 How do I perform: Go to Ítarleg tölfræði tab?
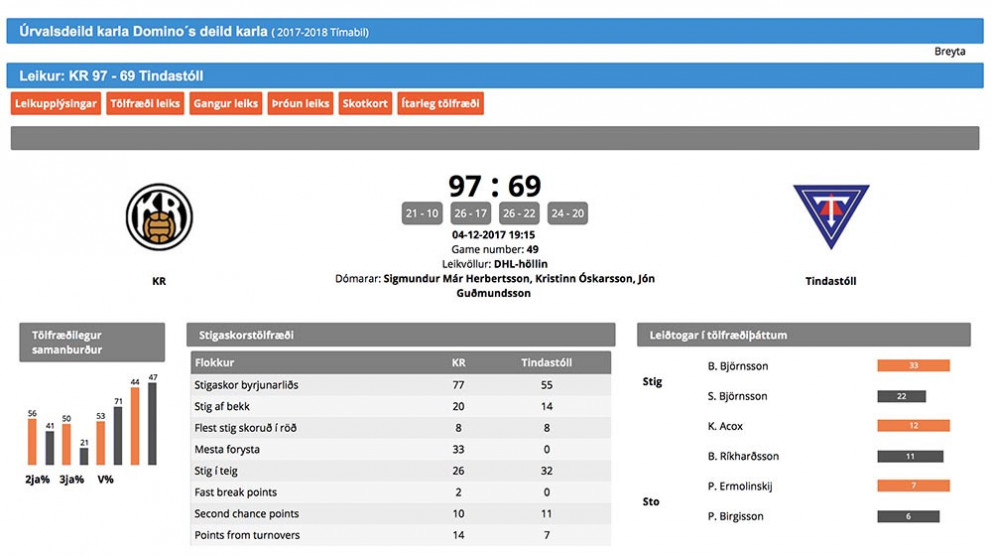pyautogui.click(x=440, y=104)
